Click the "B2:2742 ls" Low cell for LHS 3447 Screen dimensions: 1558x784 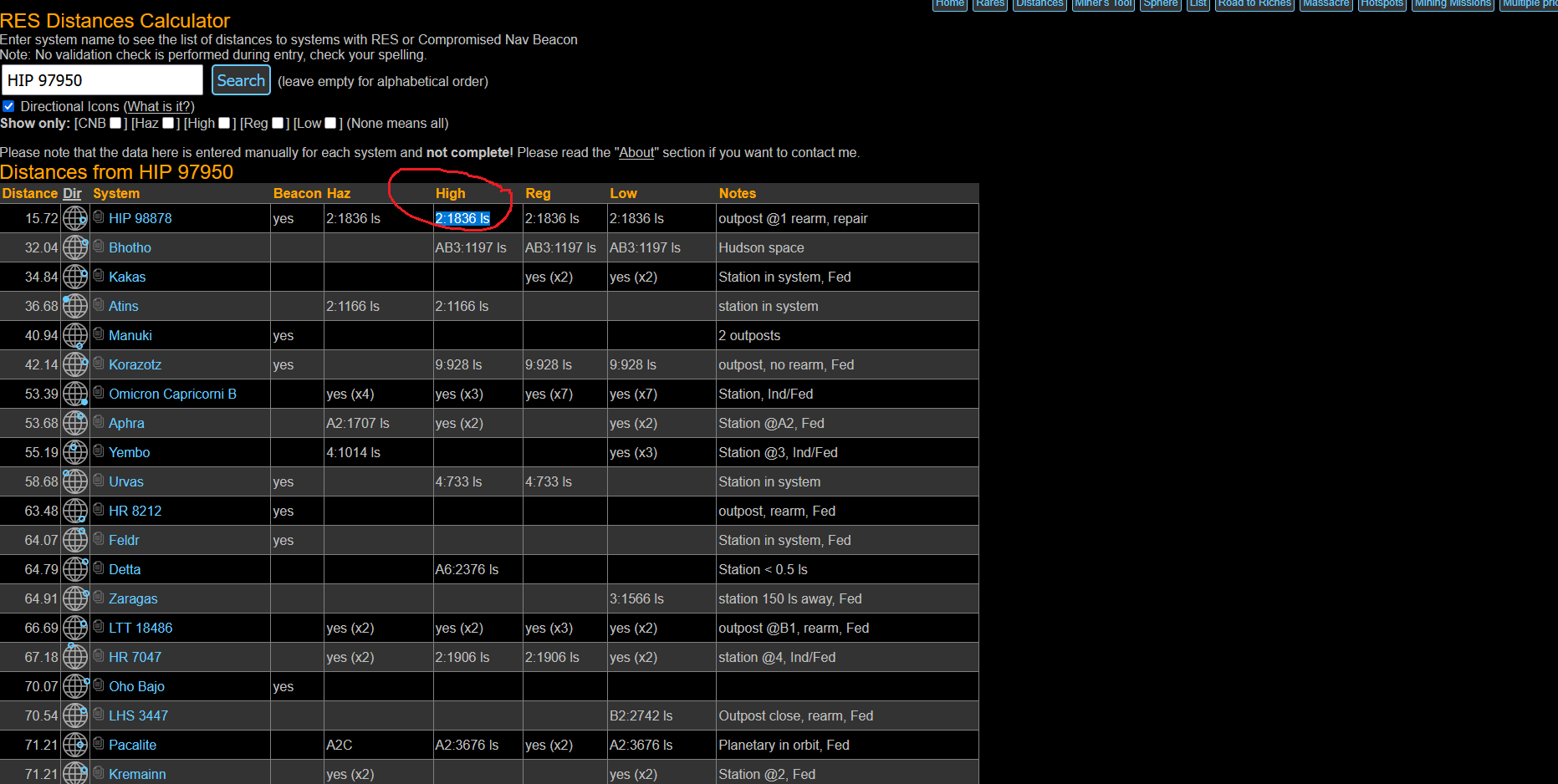point(641,716)
